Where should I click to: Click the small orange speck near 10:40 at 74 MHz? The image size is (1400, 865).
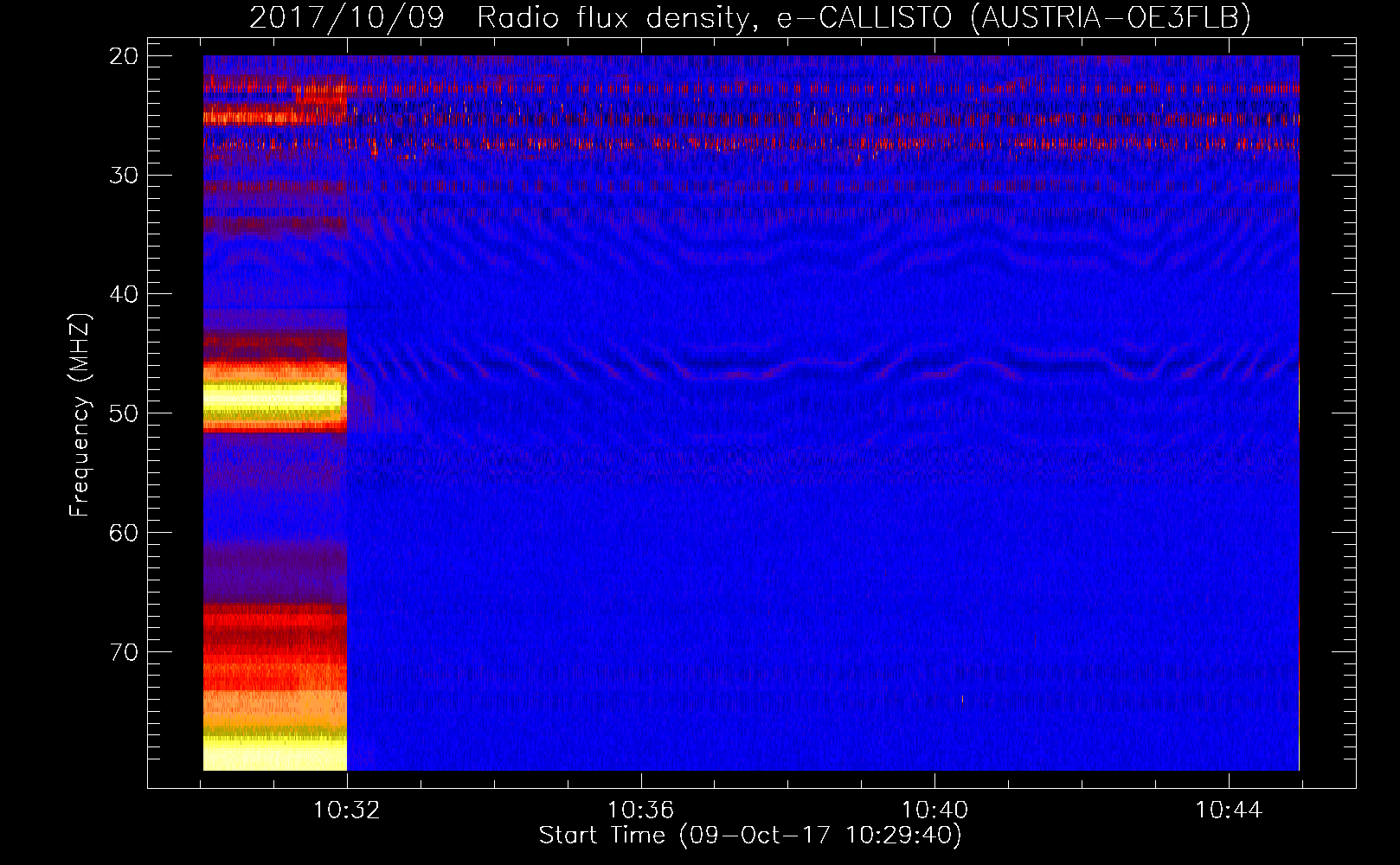point(963,699)
